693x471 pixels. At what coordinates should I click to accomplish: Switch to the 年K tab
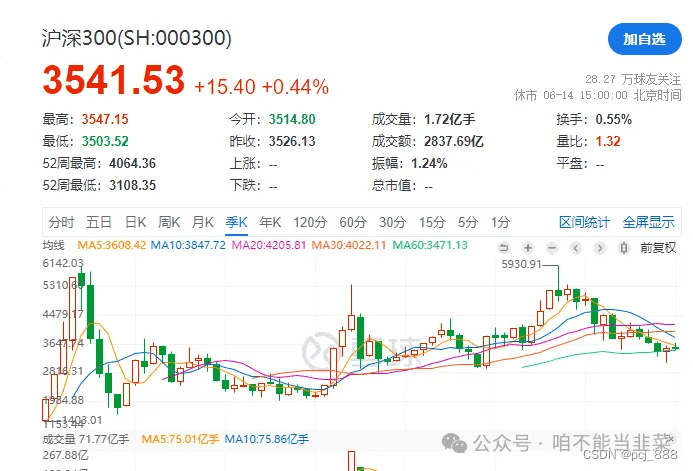pyautogui.click(x=270, y=222)
